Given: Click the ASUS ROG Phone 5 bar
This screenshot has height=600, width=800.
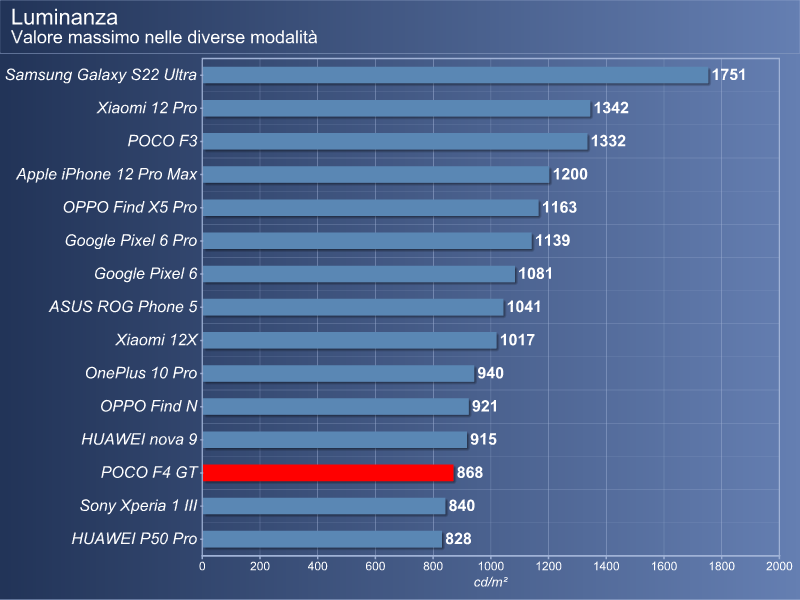Looking at the screenshot, I should 353,307.
